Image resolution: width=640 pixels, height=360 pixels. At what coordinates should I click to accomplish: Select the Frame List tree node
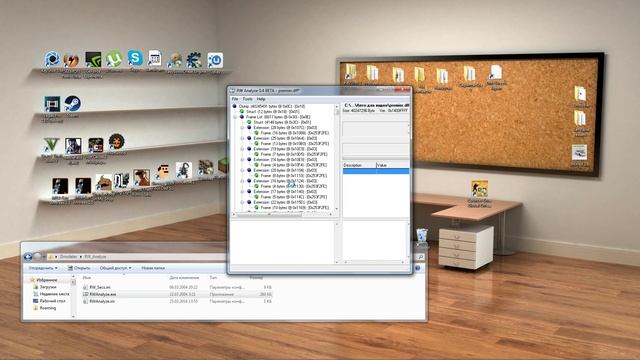coord(278,117)
